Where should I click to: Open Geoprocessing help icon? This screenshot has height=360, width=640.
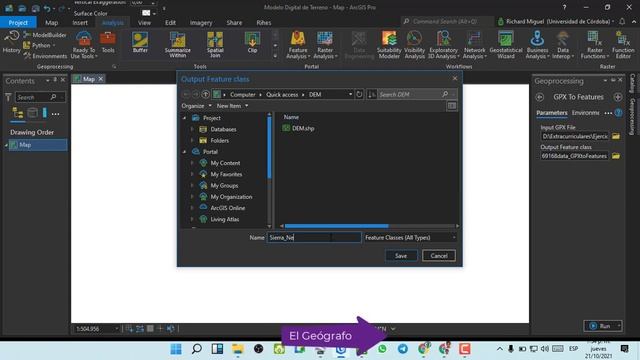(x=619, y=113)
